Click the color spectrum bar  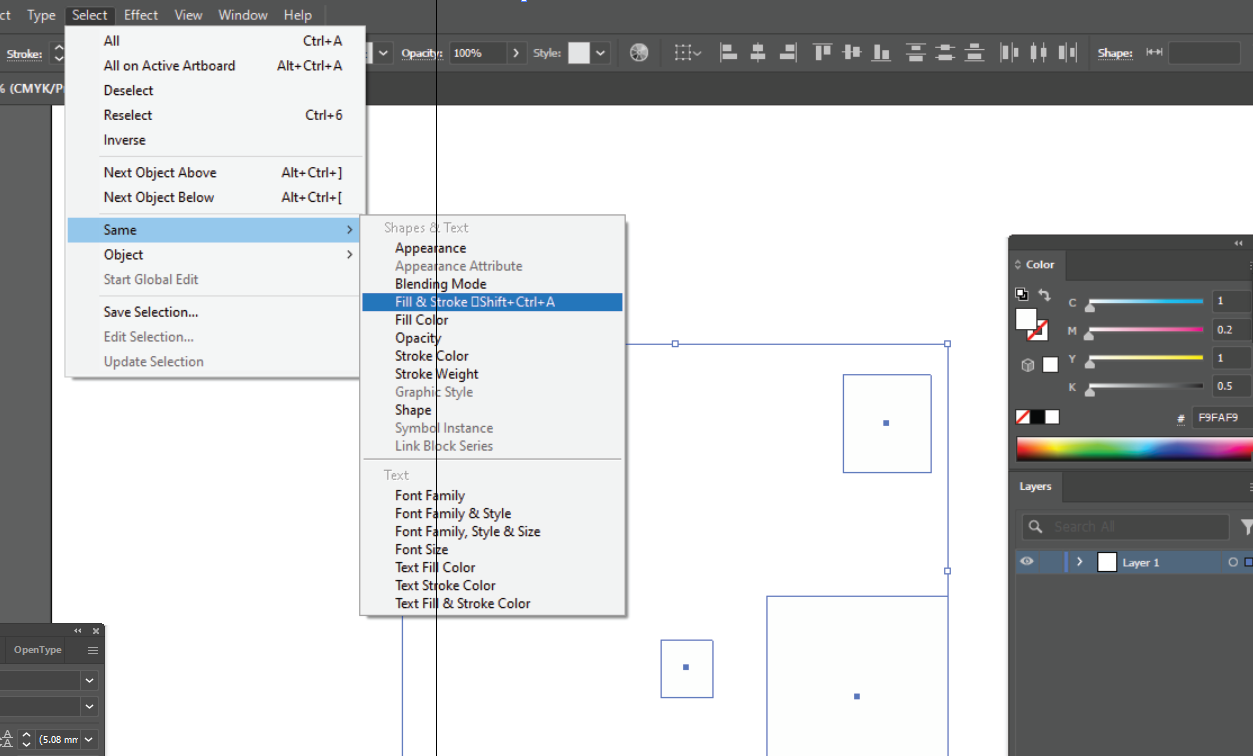click(x=1134, y=449)
